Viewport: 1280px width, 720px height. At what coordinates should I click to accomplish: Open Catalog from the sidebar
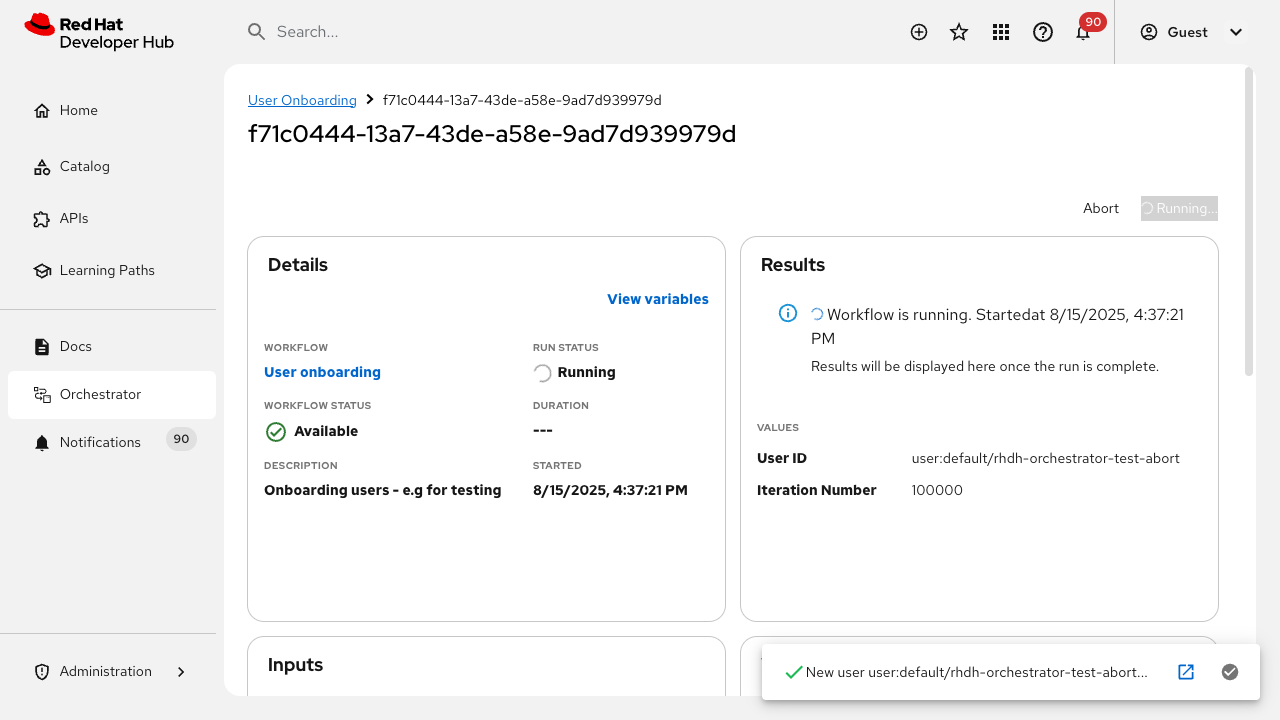pyautogui.click(x=84, y=166)
